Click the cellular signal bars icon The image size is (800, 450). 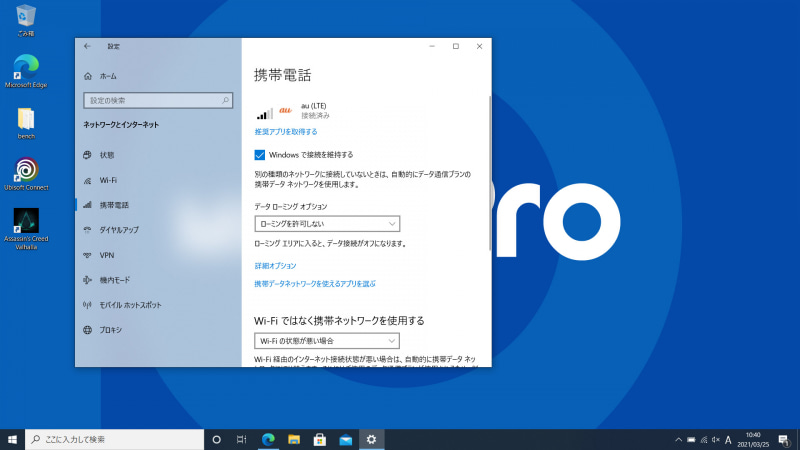point(264,113)
